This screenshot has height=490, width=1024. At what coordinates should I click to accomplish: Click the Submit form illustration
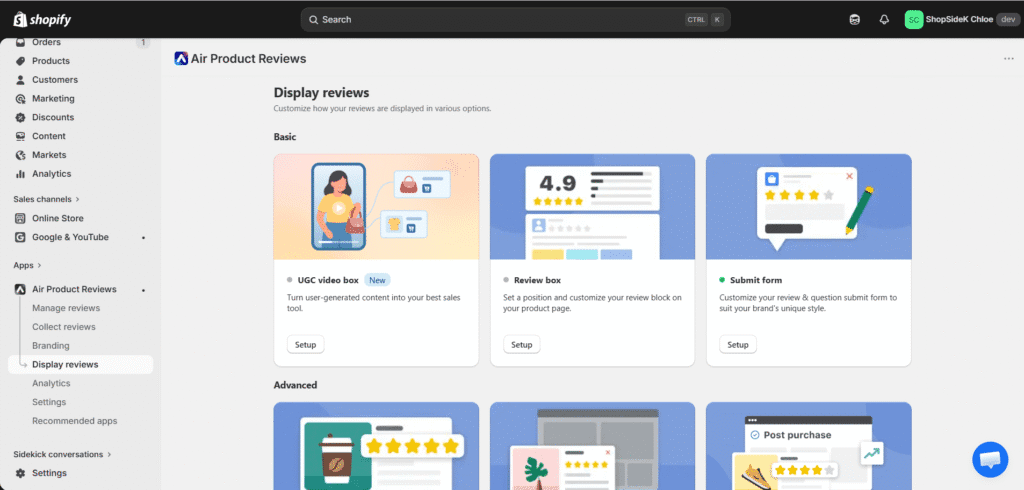tap(808, 206)
